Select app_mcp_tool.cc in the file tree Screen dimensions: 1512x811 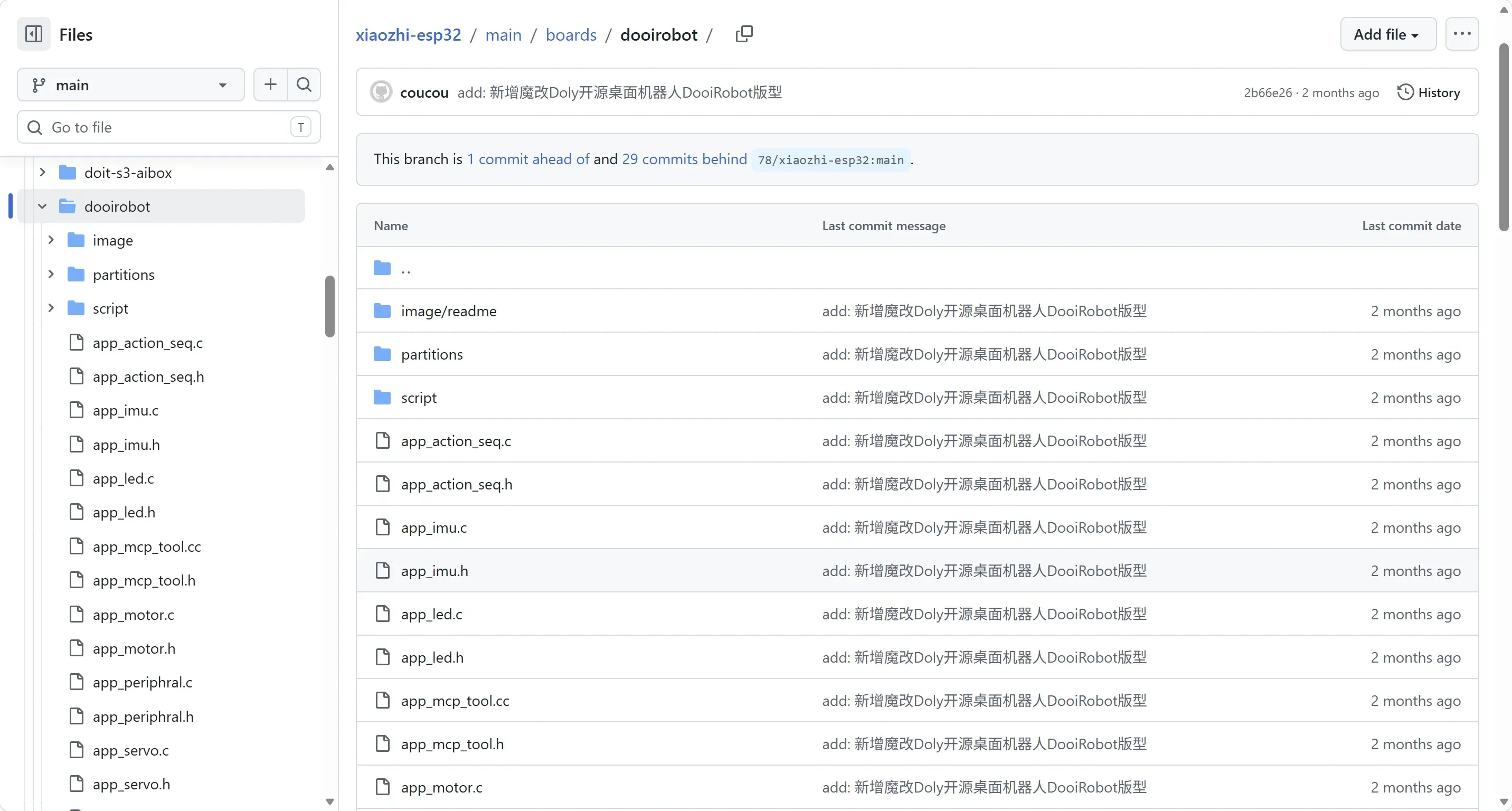[146, 546]
